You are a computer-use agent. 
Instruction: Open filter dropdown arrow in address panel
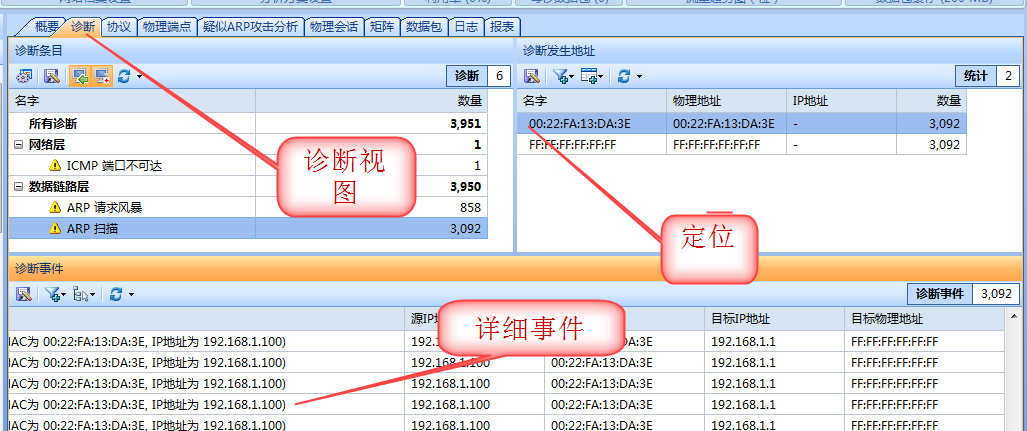[572, 77]
